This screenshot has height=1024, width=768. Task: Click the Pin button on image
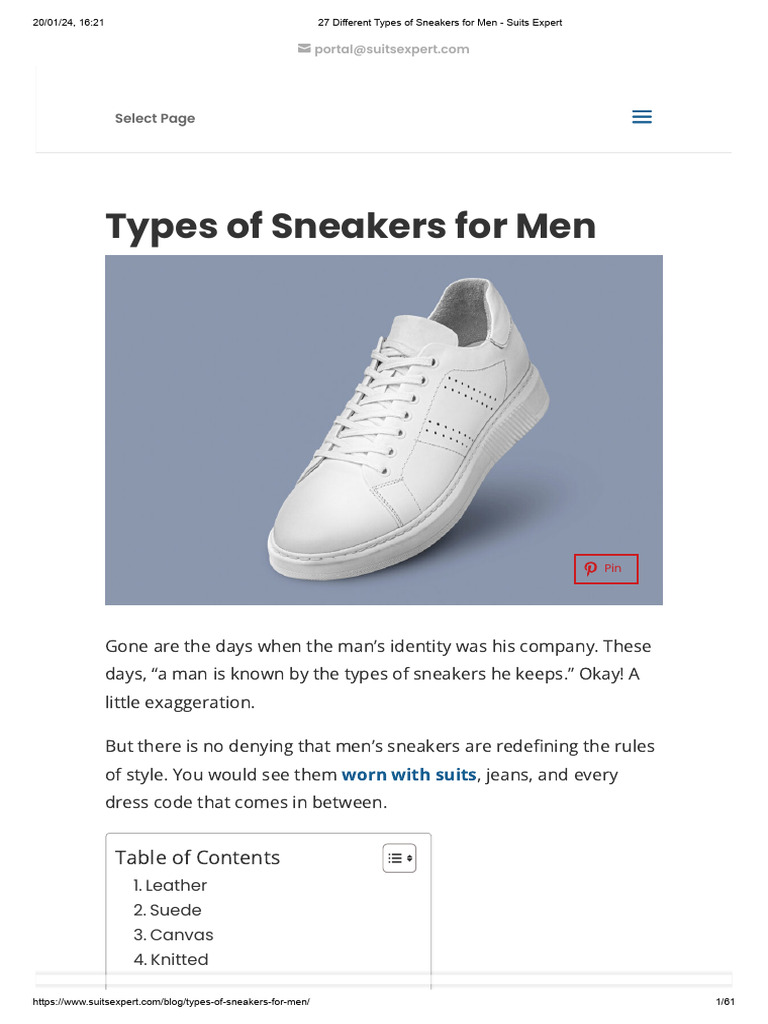(606, 569)
